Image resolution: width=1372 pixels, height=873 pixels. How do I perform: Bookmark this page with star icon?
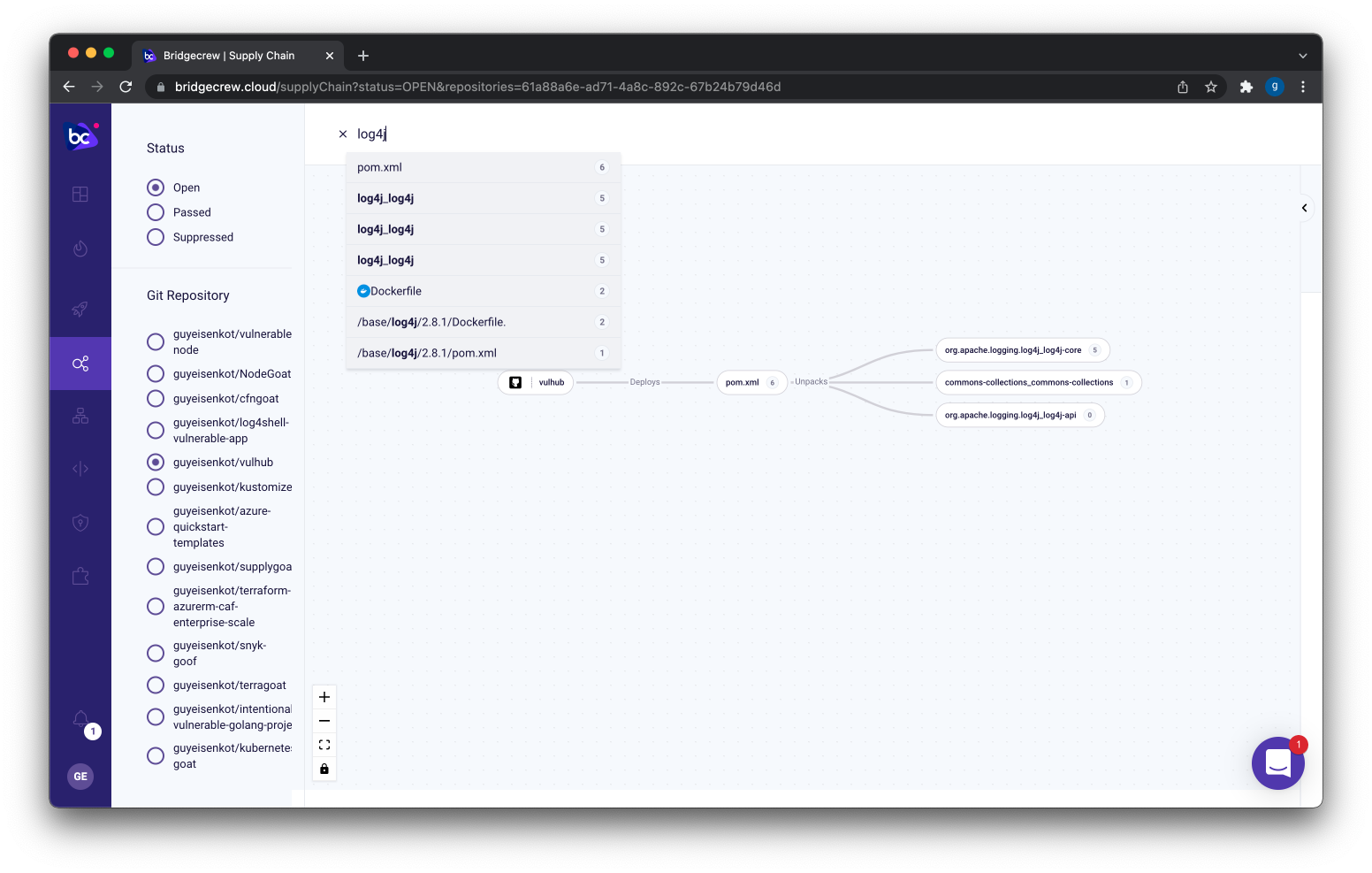tap(1211, 87)
